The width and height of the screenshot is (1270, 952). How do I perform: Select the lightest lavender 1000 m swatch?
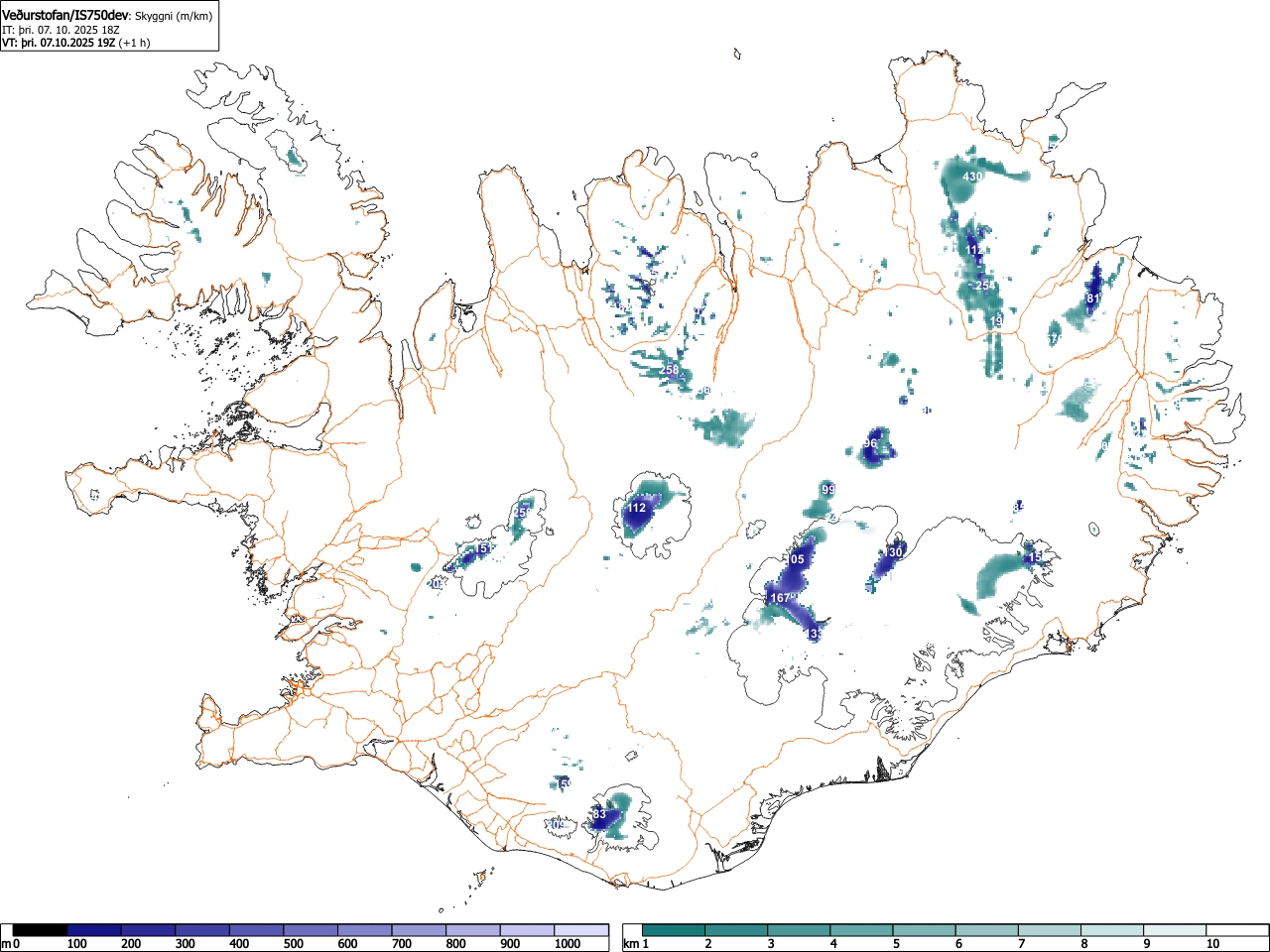581,930
